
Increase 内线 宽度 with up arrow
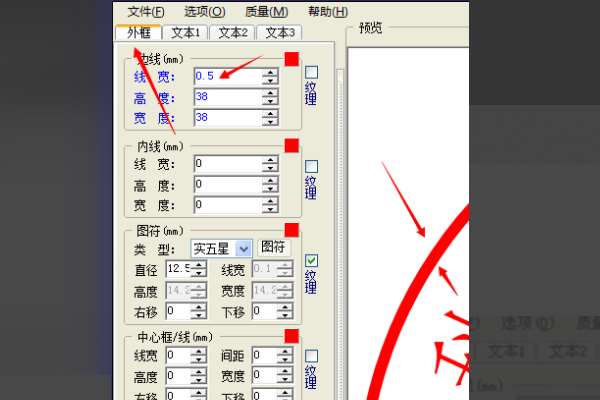coord(270,201)
